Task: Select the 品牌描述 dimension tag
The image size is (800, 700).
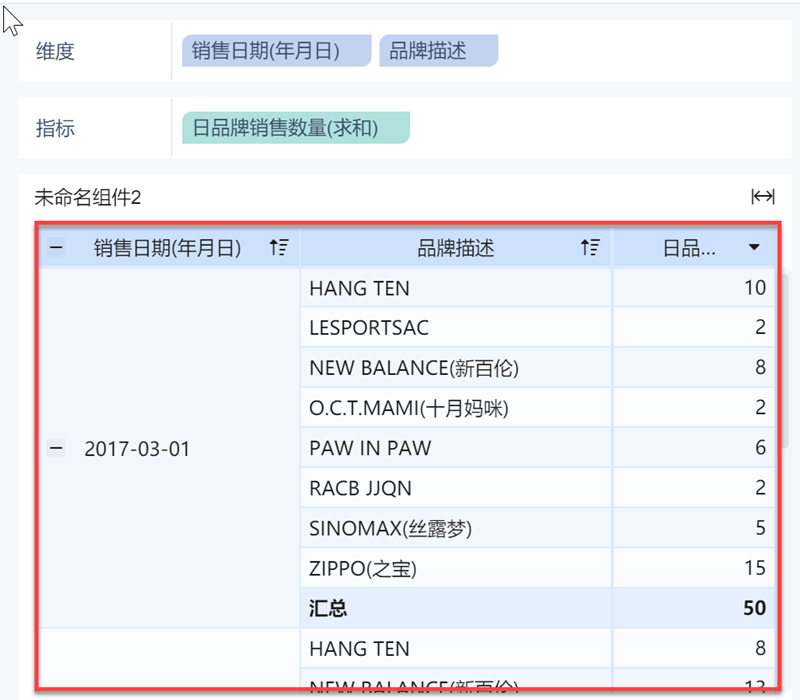Action: pyautogui.click(x=438, y=50)
